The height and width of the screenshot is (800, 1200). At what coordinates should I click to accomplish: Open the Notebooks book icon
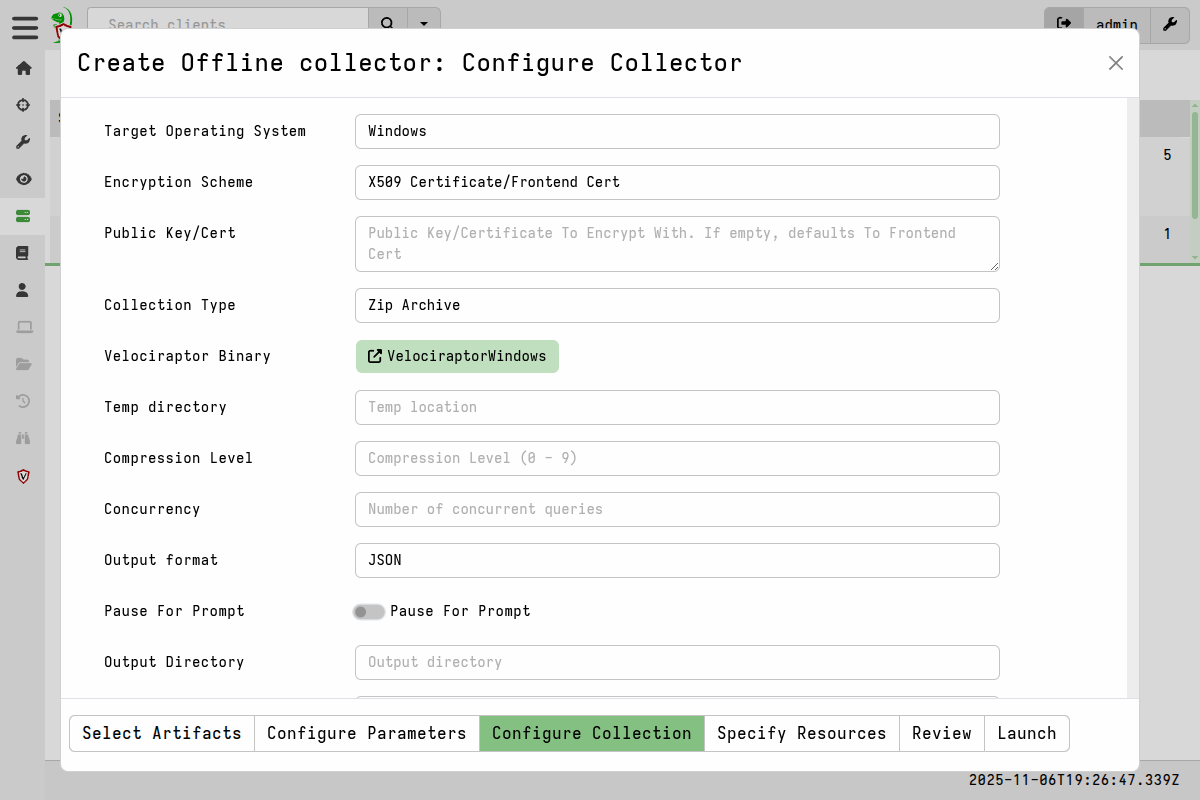23,252
